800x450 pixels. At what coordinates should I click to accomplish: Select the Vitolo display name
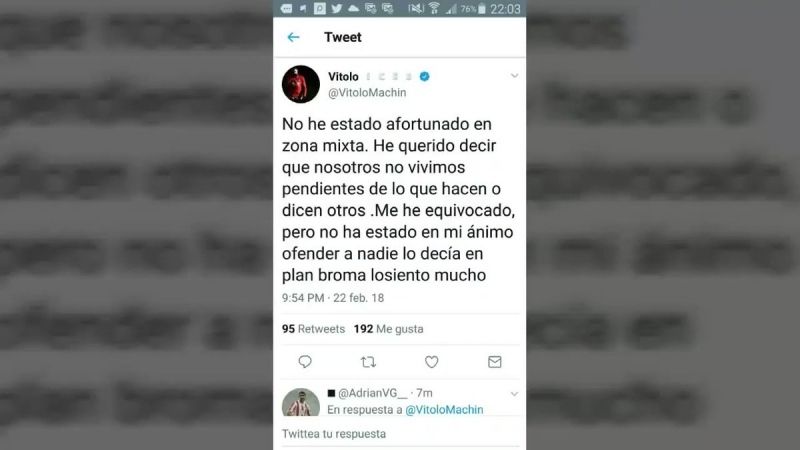343,77
